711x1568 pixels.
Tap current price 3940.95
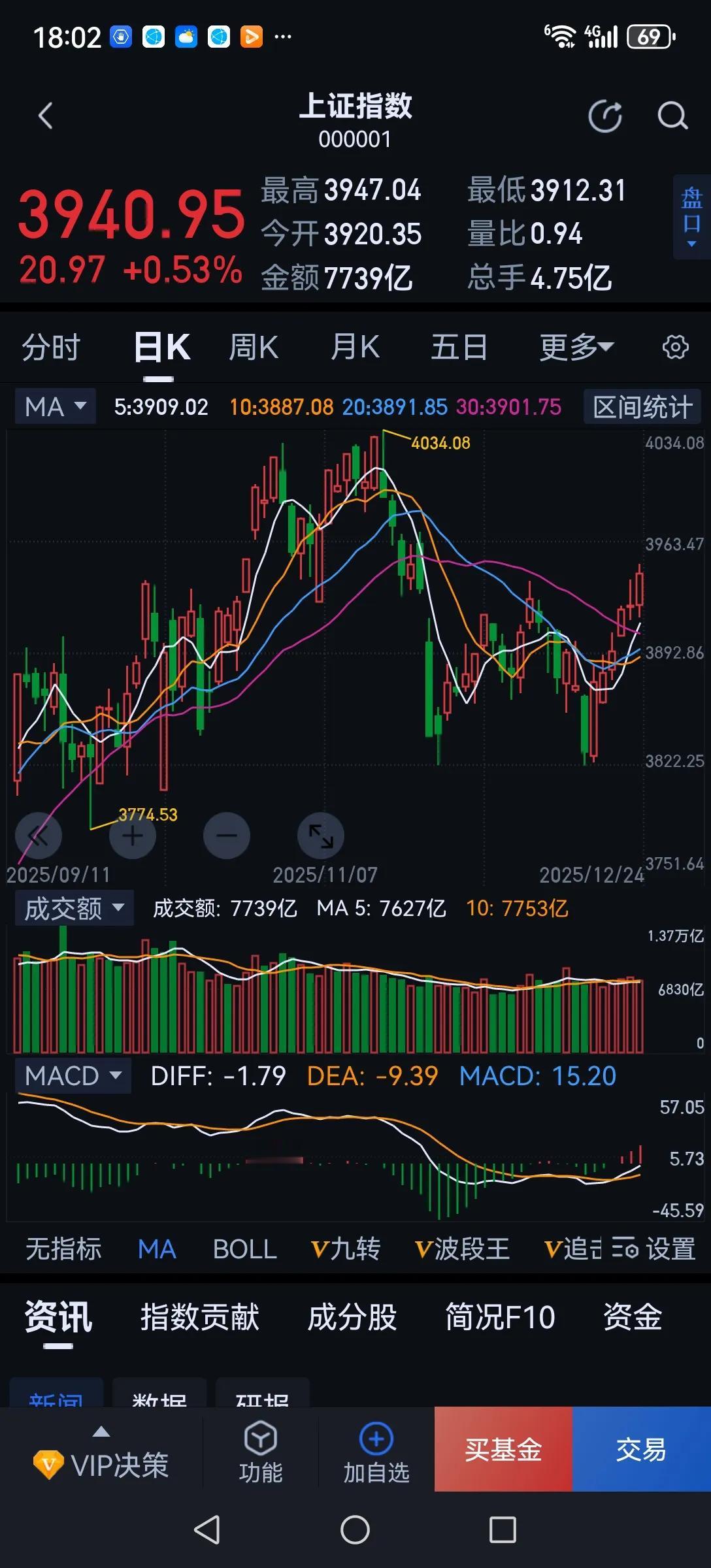(131, 214)
